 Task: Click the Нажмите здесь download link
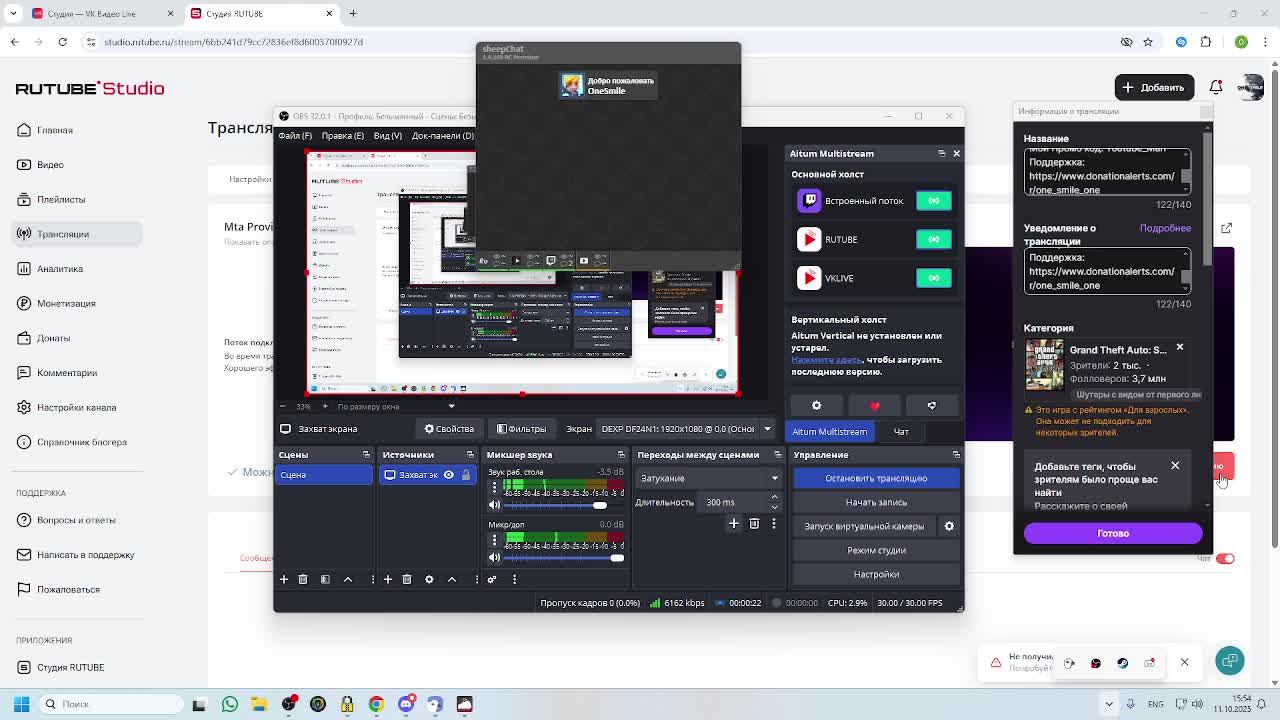[826, 360]
